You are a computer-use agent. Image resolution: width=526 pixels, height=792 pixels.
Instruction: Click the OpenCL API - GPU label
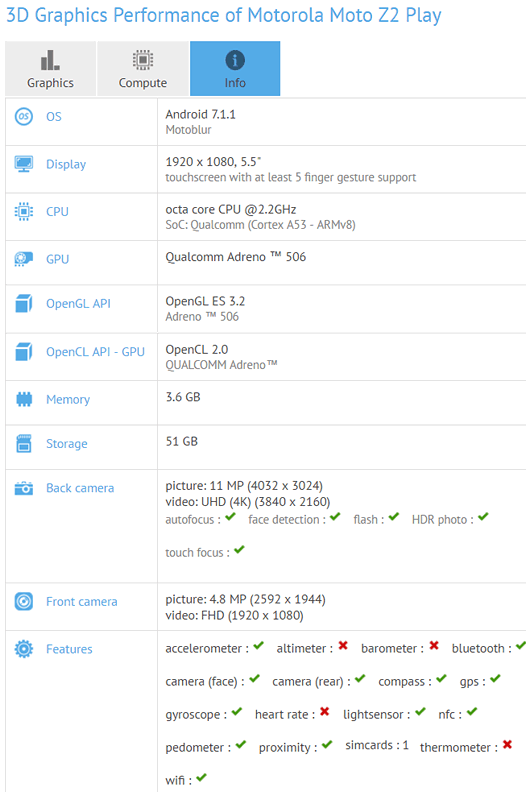coord(95,352)
